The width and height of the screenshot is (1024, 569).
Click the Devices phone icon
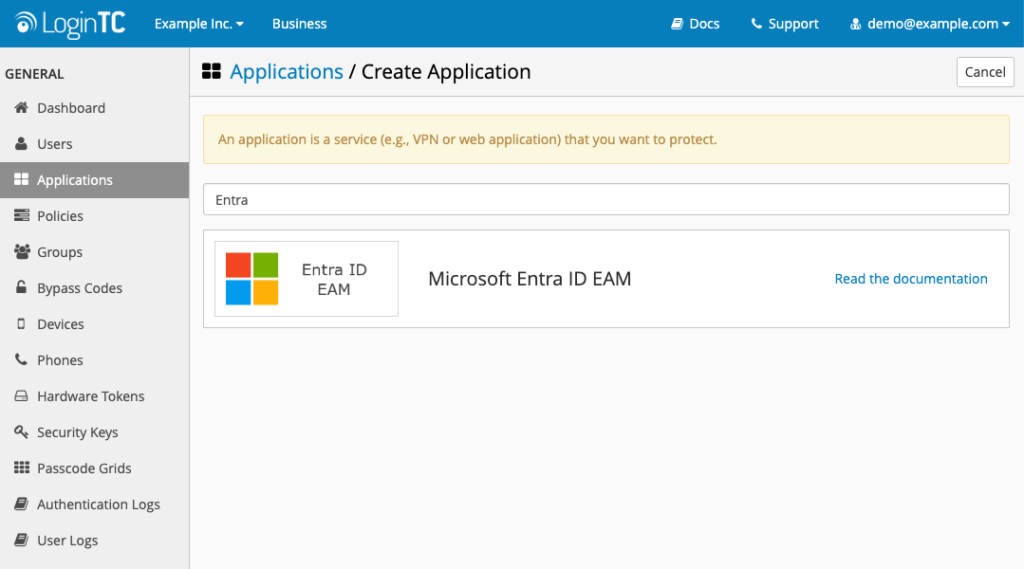point(22,323)
